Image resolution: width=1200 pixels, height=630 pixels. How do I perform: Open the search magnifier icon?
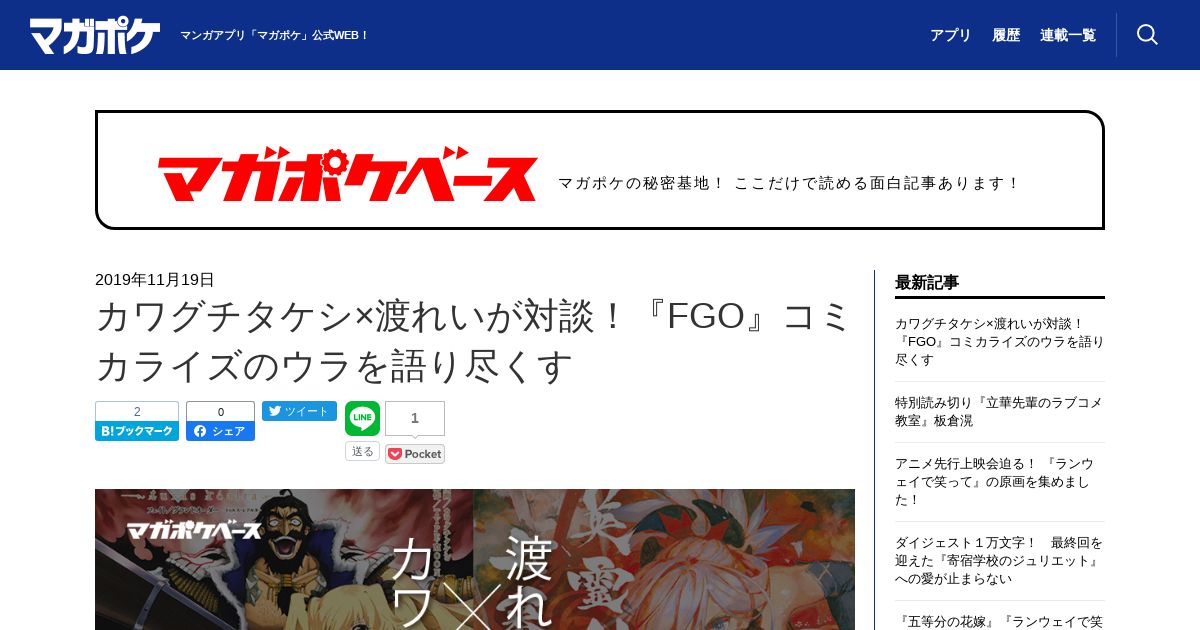click(1147, 35)
